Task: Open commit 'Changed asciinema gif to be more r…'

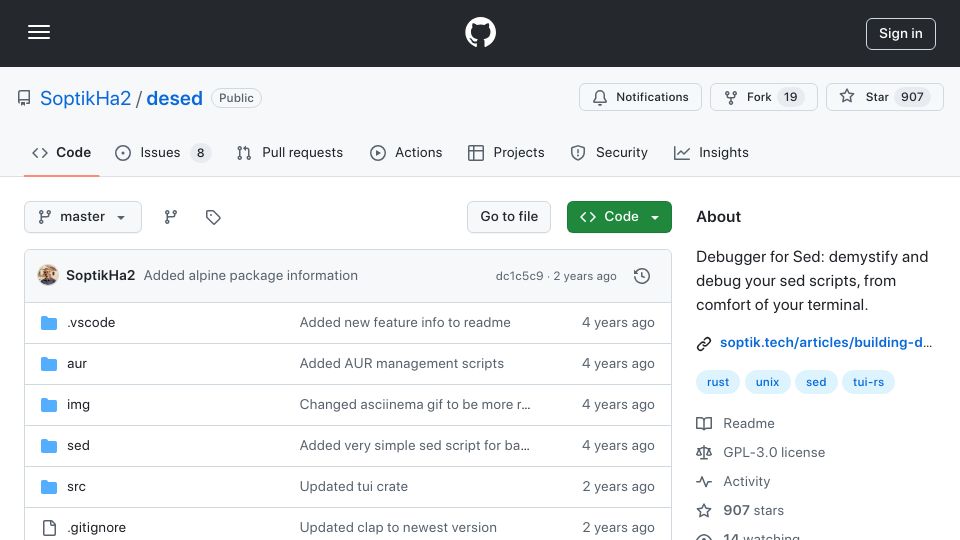Action: click(x=415, y=405)
